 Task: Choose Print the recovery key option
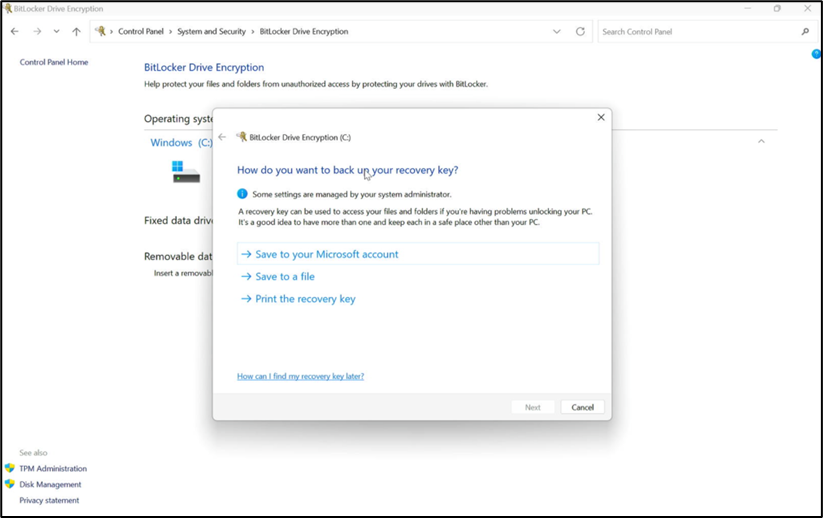pyautogui.click(x=298, y=299)
